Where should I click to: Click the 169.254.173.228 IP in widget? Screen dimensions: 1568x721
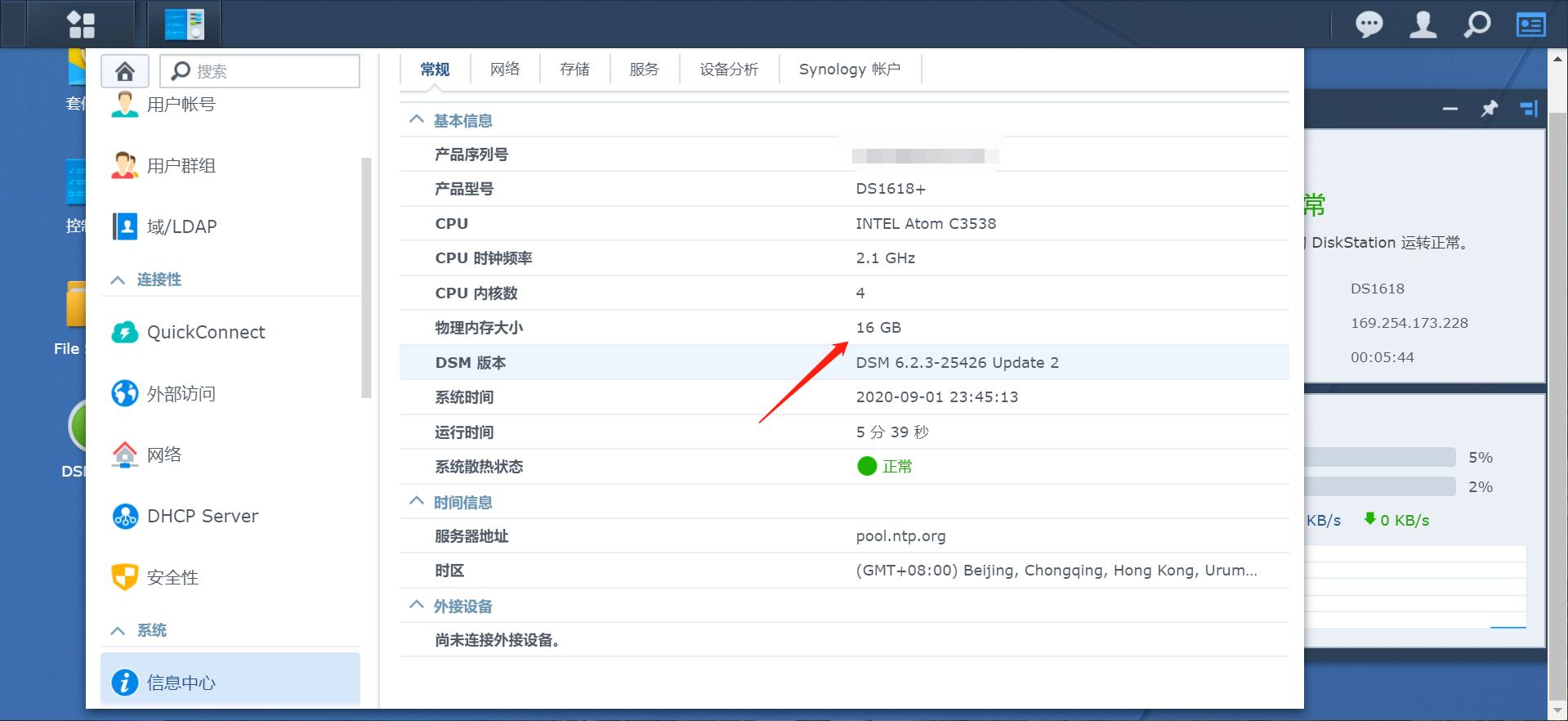1409,323
